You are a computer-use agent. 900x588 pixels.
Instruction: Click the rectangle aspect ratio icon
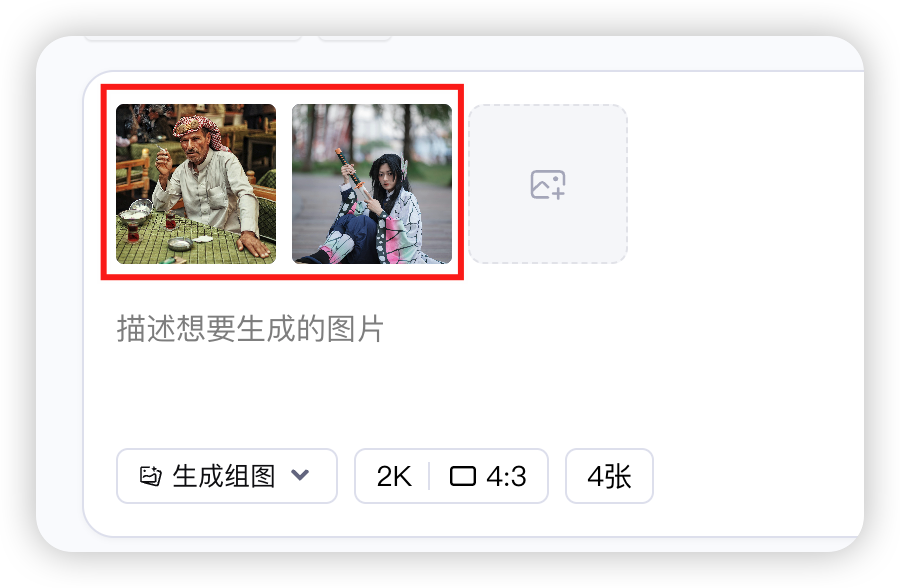[x=463, y=476]
